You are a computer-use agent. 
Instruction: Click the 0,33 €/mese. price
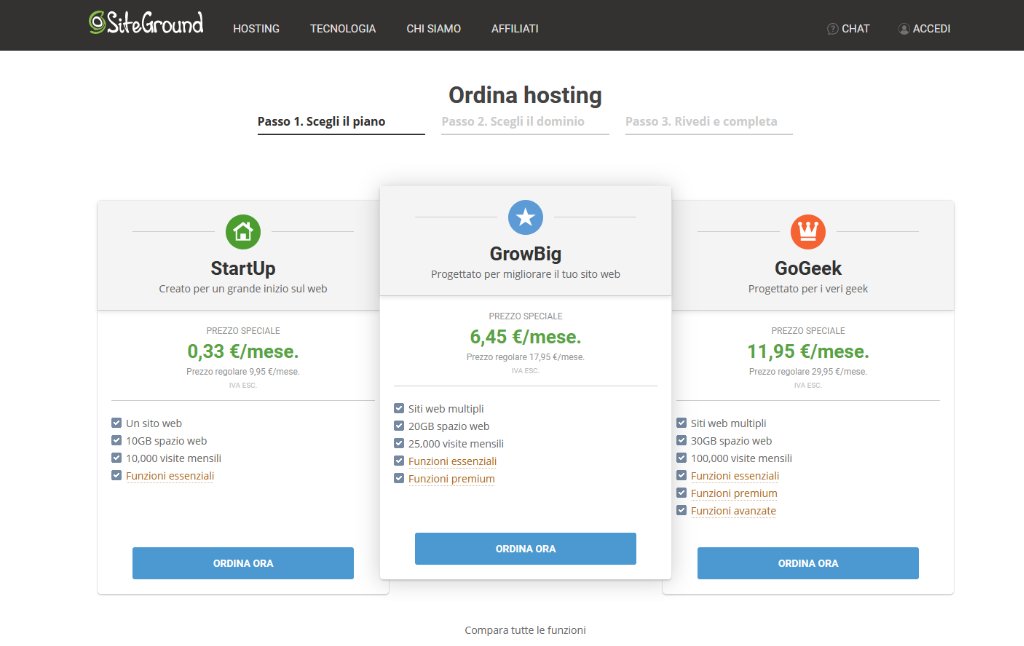tap(243, 351)
